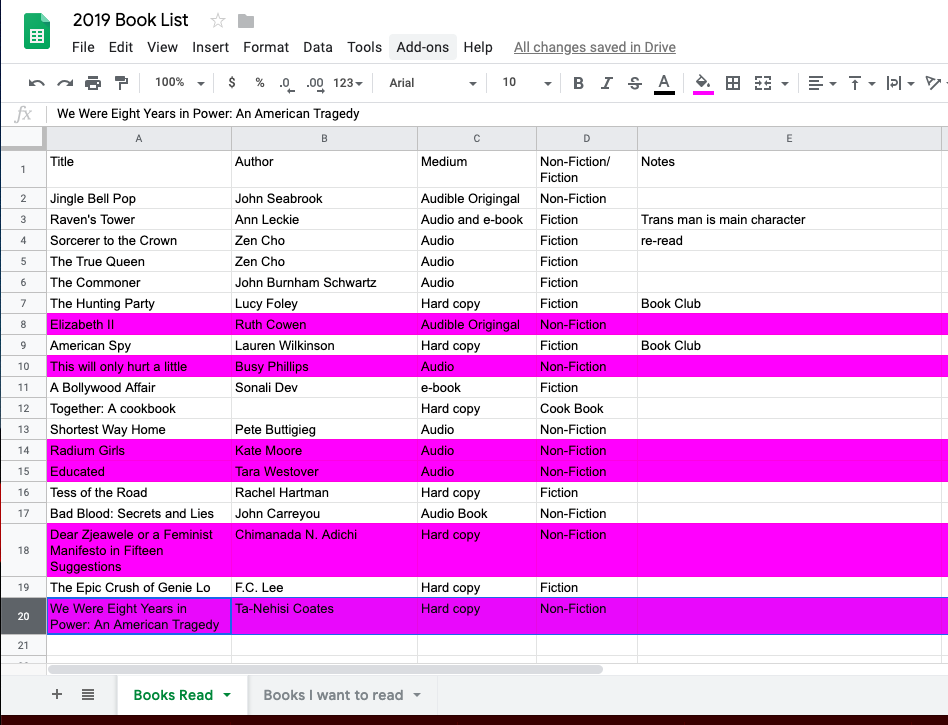Select cell Cook Book
Screen dimensions: 948x725
[x=586, y=409]
